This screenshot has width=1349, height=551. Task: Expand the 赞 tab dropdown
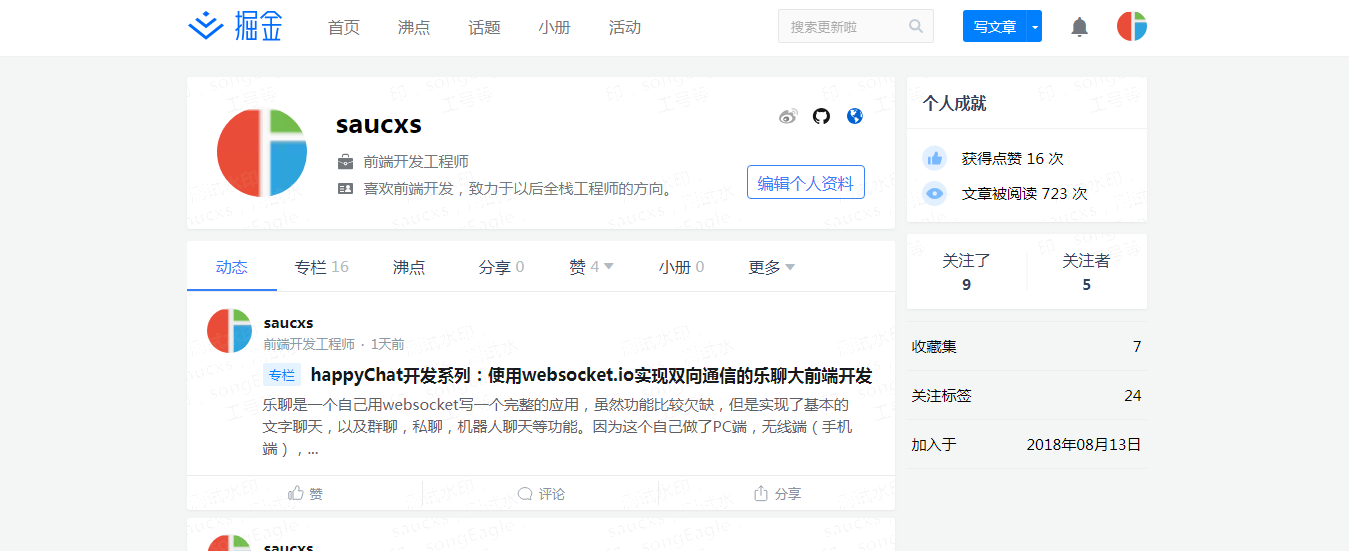click(x=609, y=266)
